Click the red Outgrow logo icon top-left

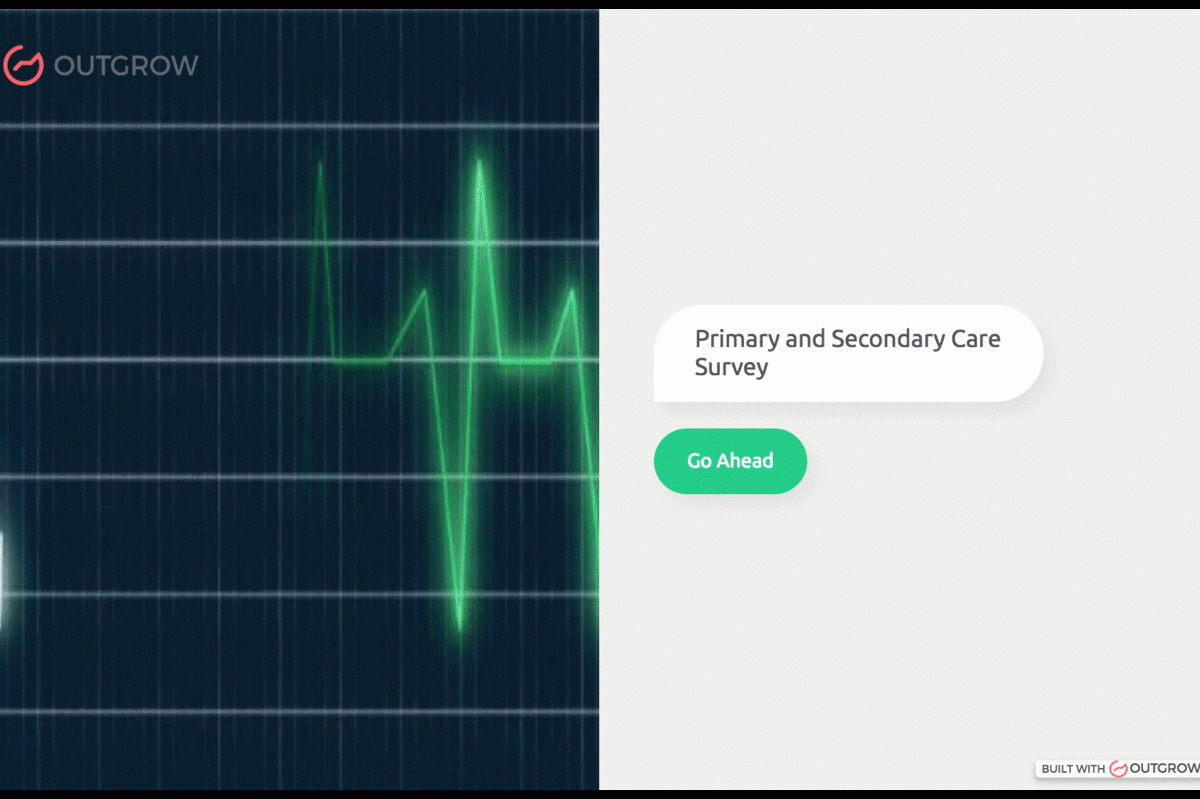[x=22, y=65]
